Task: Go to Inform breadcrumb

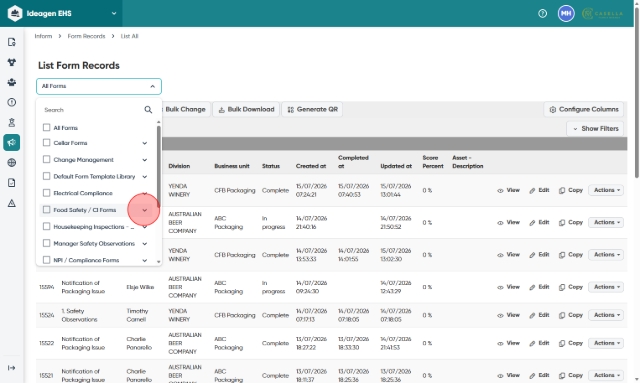Action: tap(43, 36)
